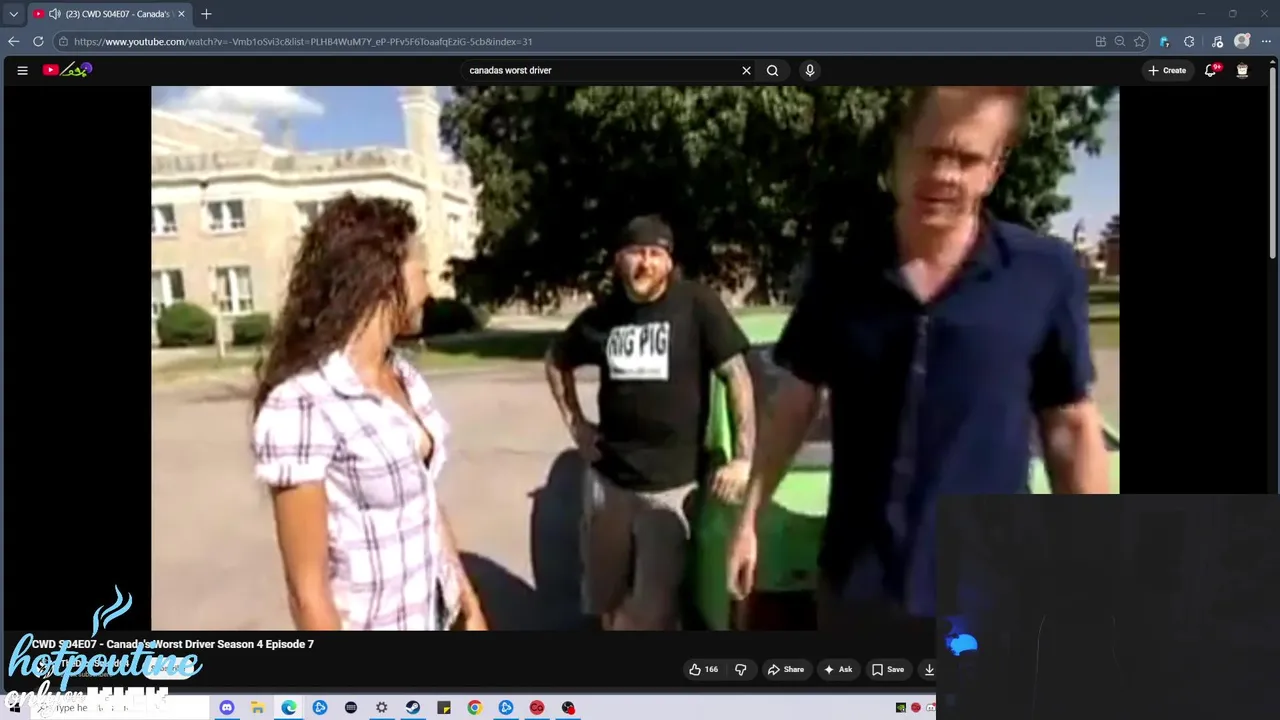1280x720 pixels.
Task: Open a new browser tab
Action: coord(206,14)
